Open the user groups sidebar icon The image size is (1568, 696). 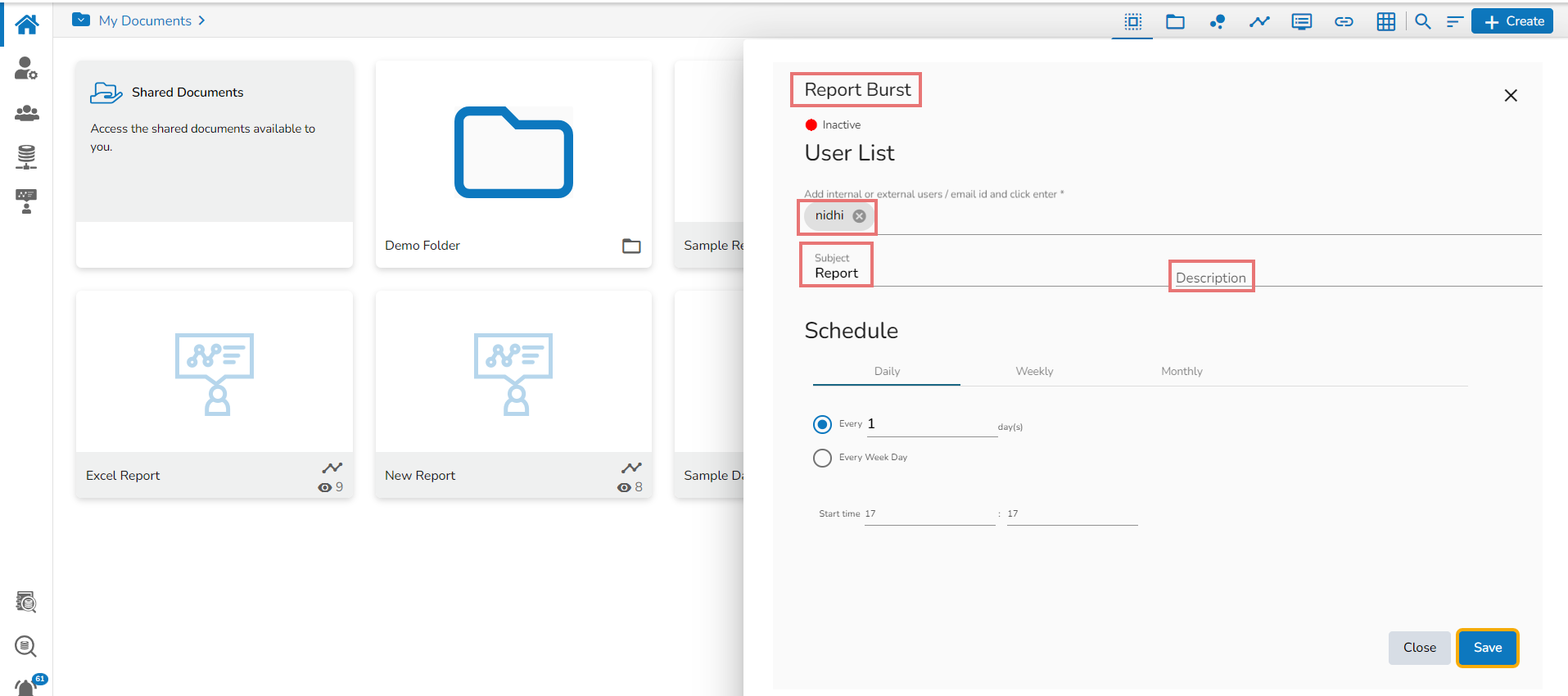26,113
